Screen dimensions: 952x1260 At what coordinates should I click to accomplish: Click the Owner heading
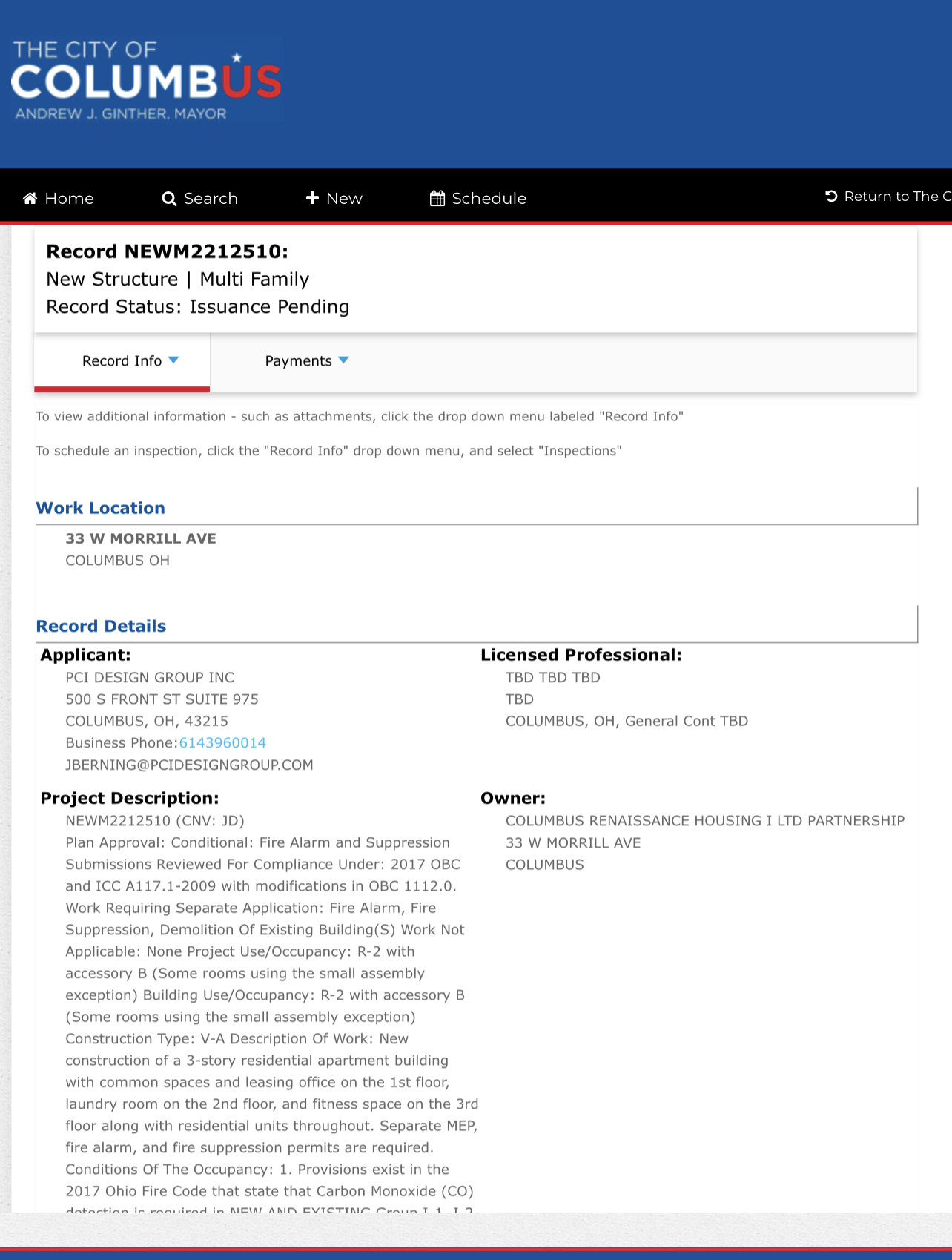click(513, 798)
